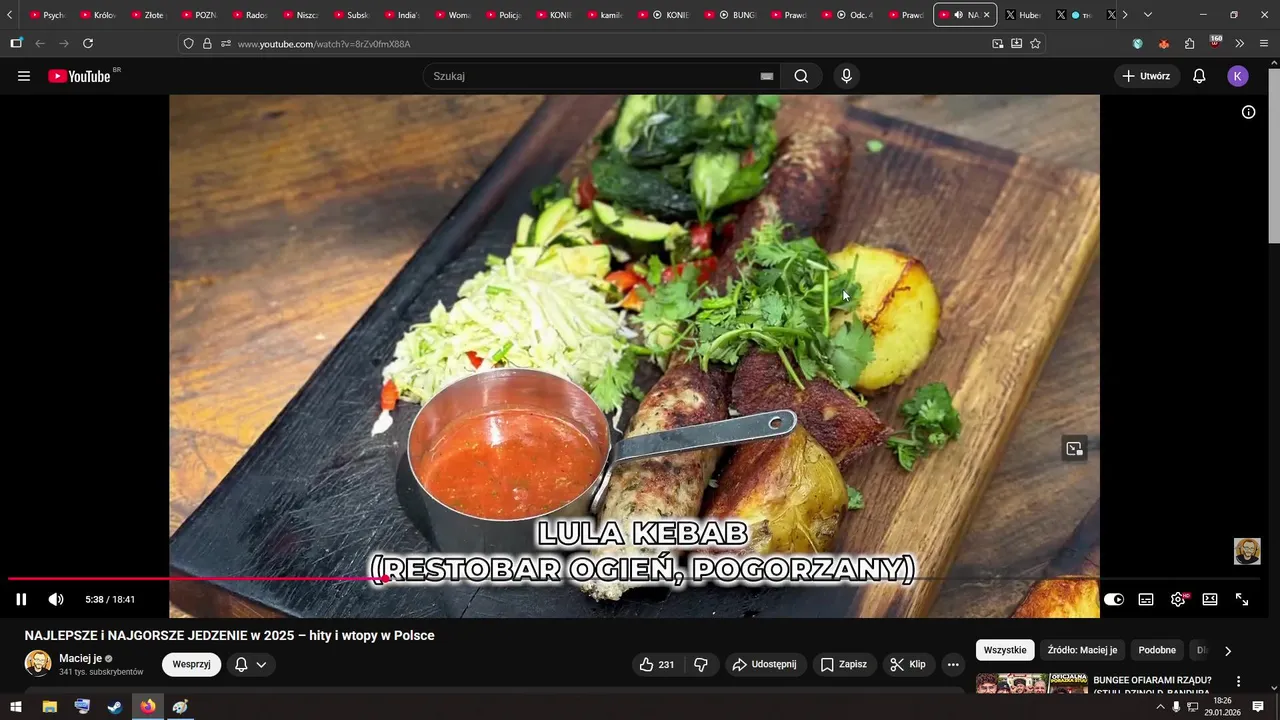Open the Firefox application menu
This screenshot has height=720, width=1280.
[x=1264, y=44]
